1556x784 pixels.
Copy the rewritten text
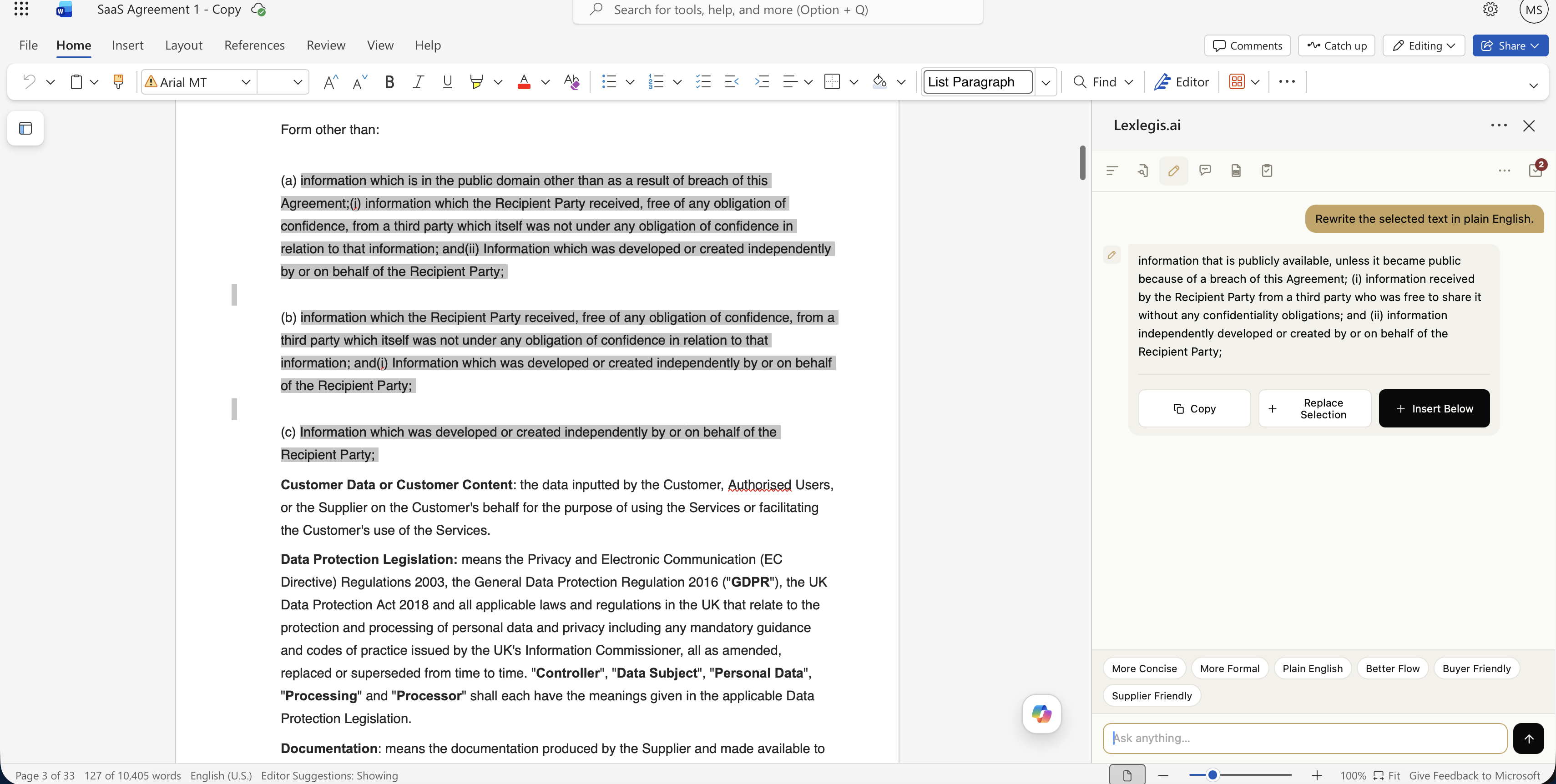point(1194,408)
